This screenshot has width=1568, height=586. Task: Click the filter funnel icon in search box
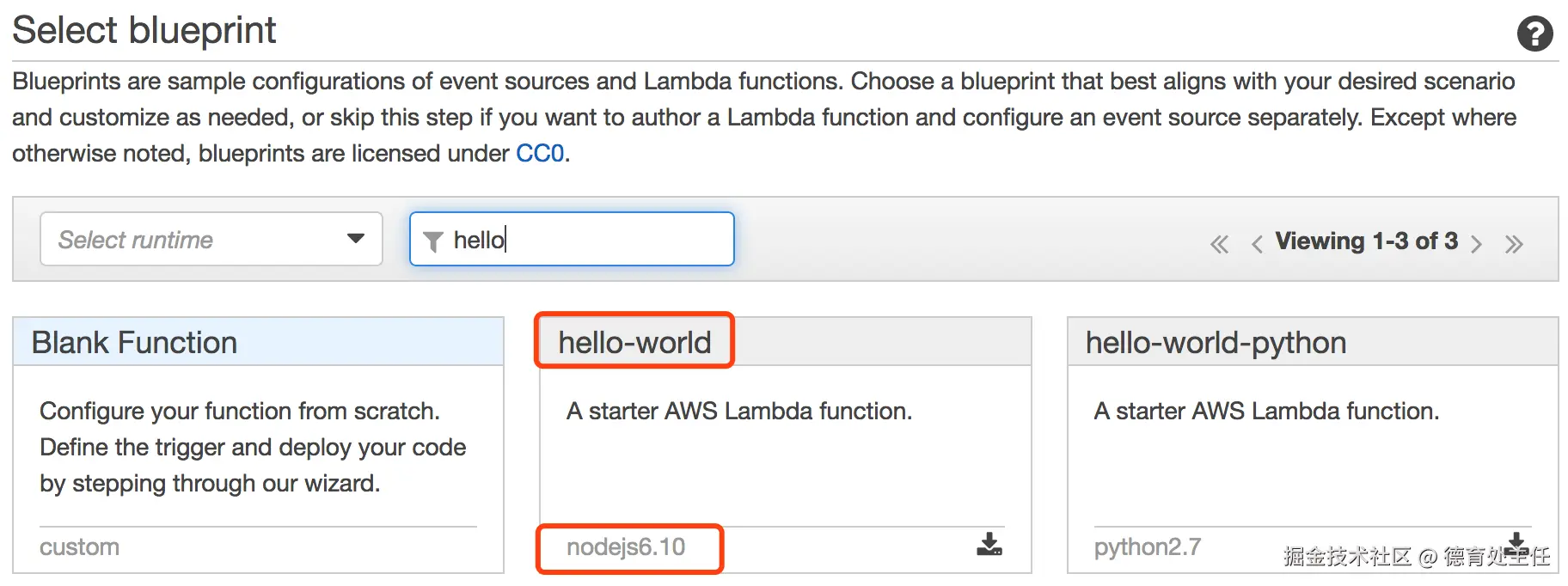coord(433,241)
